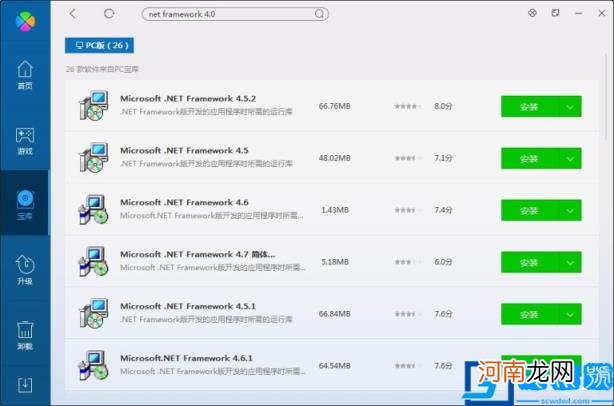Open the Upgrade (升级) section
Viewport: 614px width, 406px height.
tap(25, 269)
